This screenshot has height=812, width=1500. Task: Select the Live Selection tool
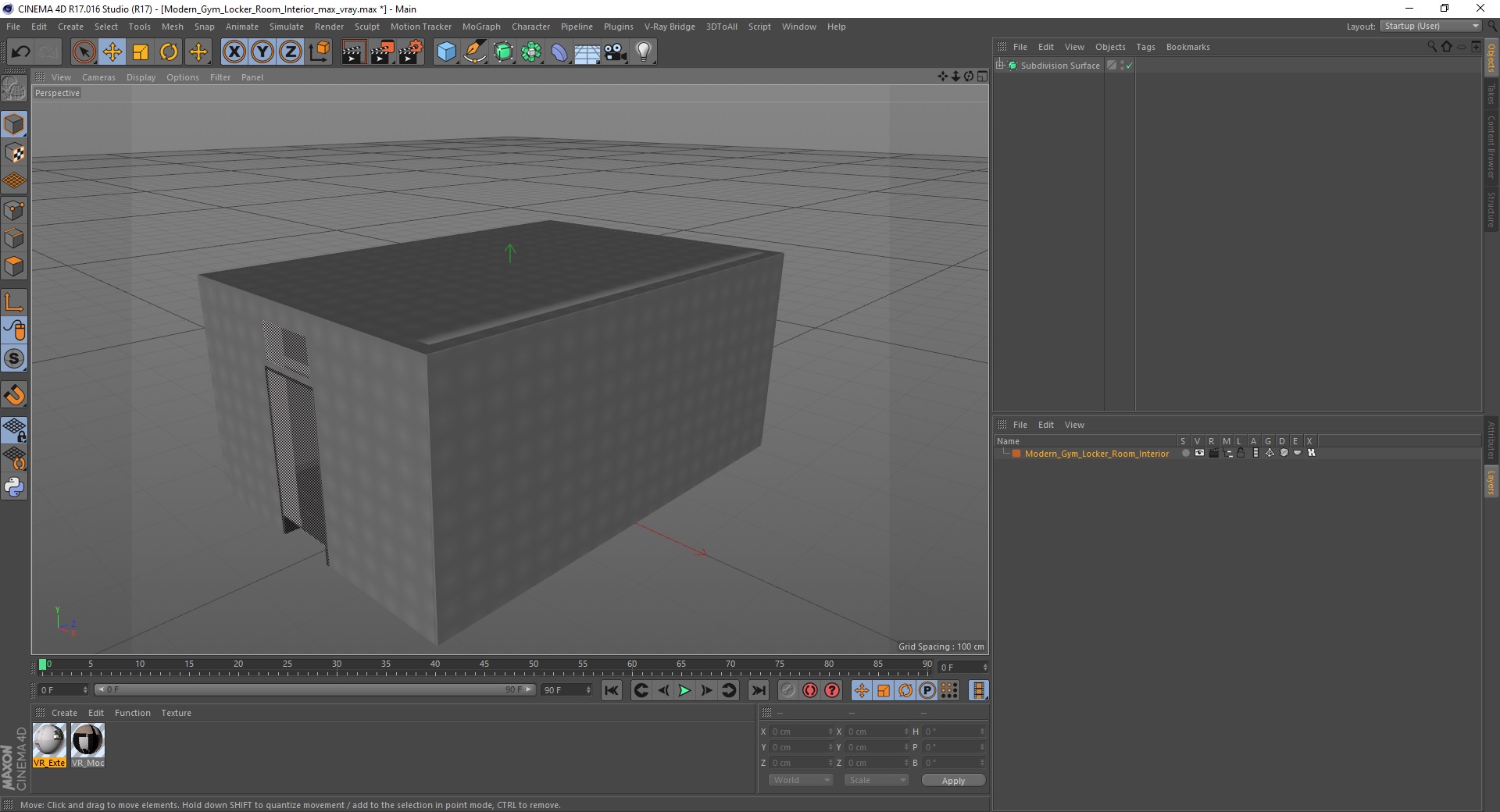point(84,52)
